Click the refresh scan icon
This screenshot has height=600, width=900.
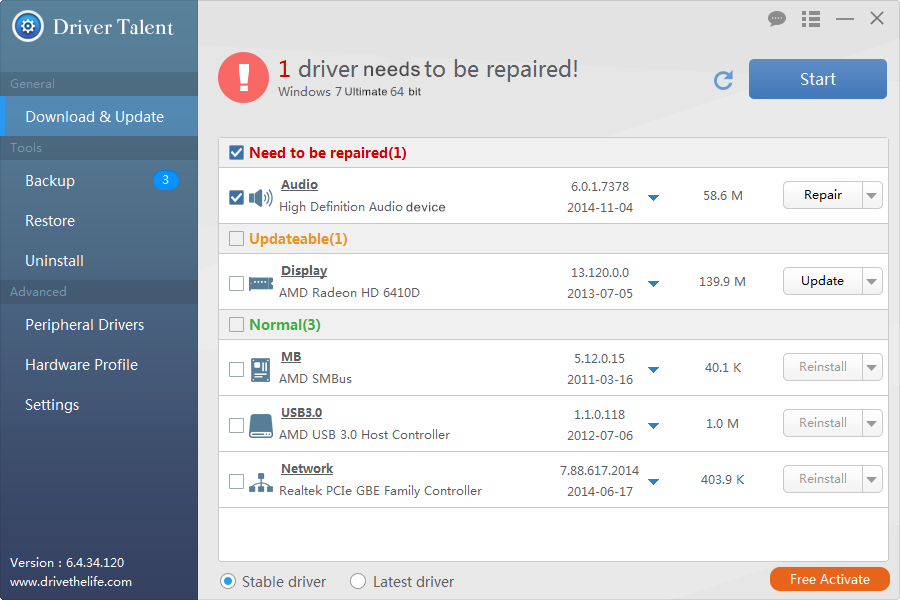(723, 80)
